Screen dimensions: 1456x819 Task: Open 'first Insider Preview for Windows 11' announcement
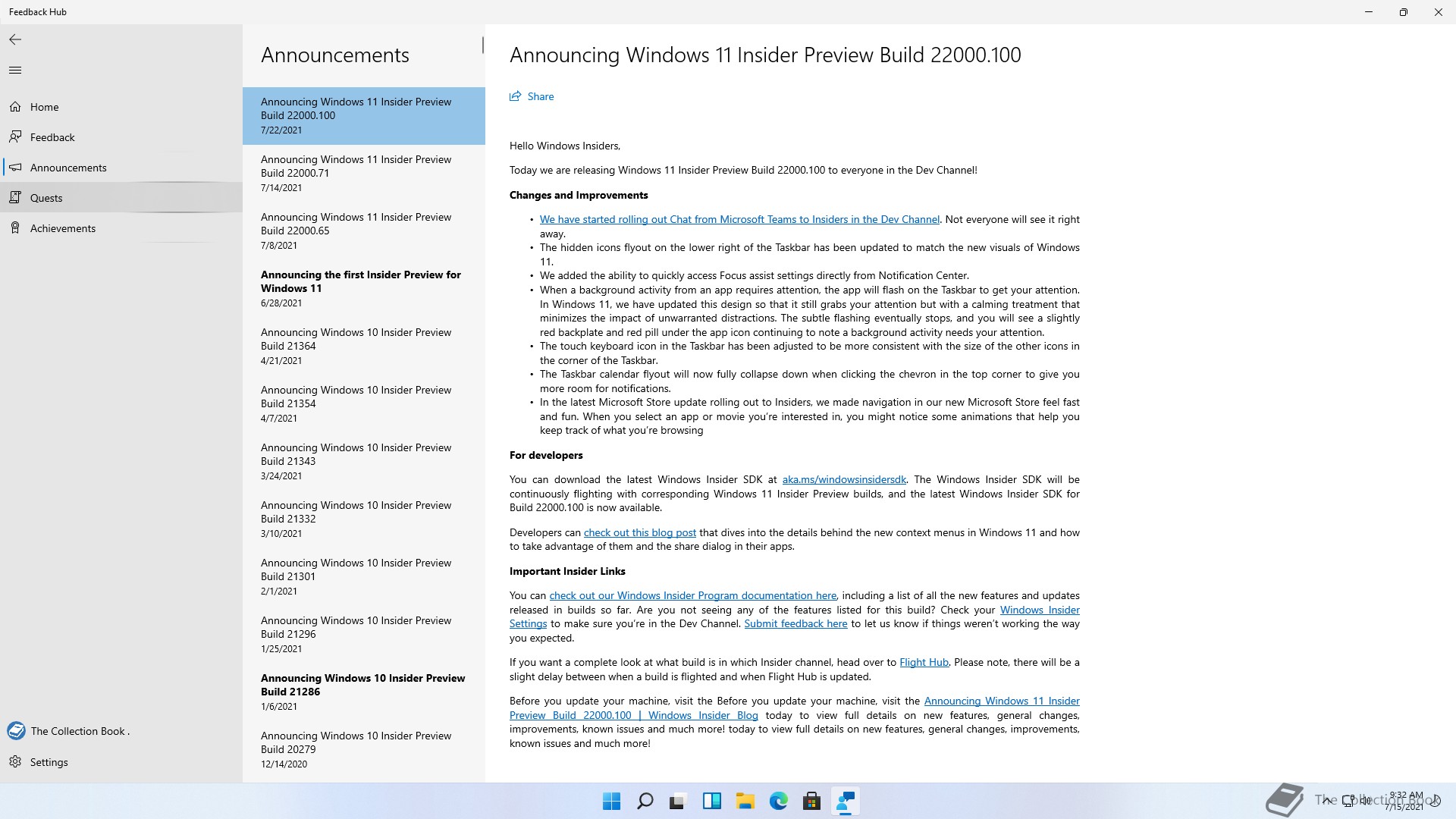pos(364,289)
